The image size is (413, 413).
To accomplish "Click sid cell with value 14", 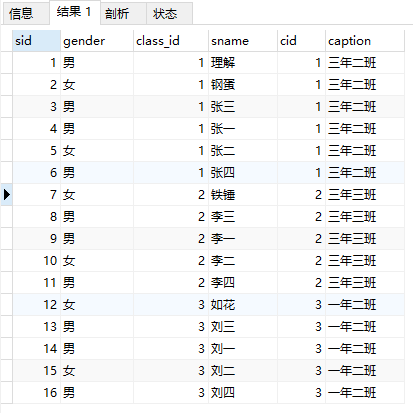I will click(36, 348).
